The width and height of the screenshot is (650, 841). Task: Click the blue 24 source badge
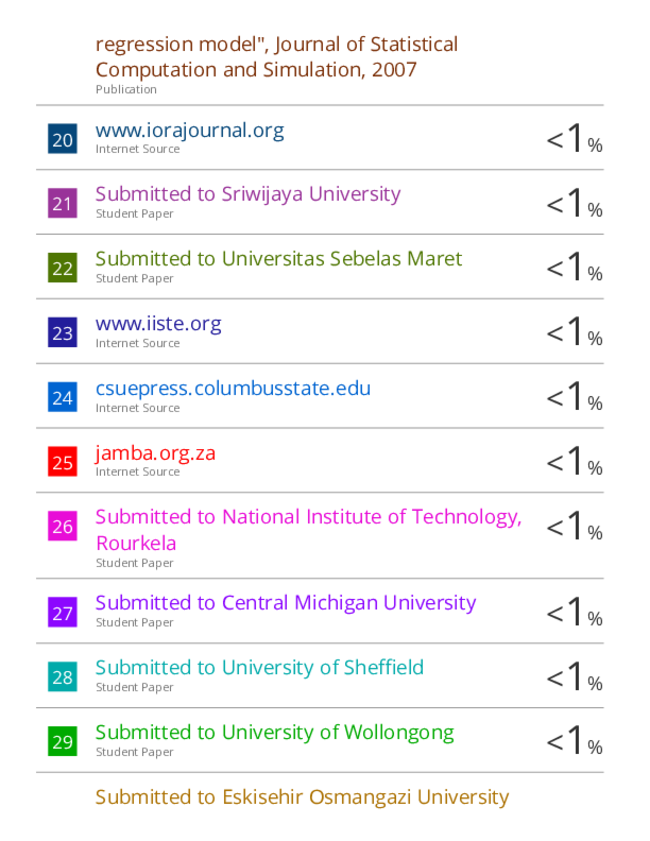(x=62, y=397)
